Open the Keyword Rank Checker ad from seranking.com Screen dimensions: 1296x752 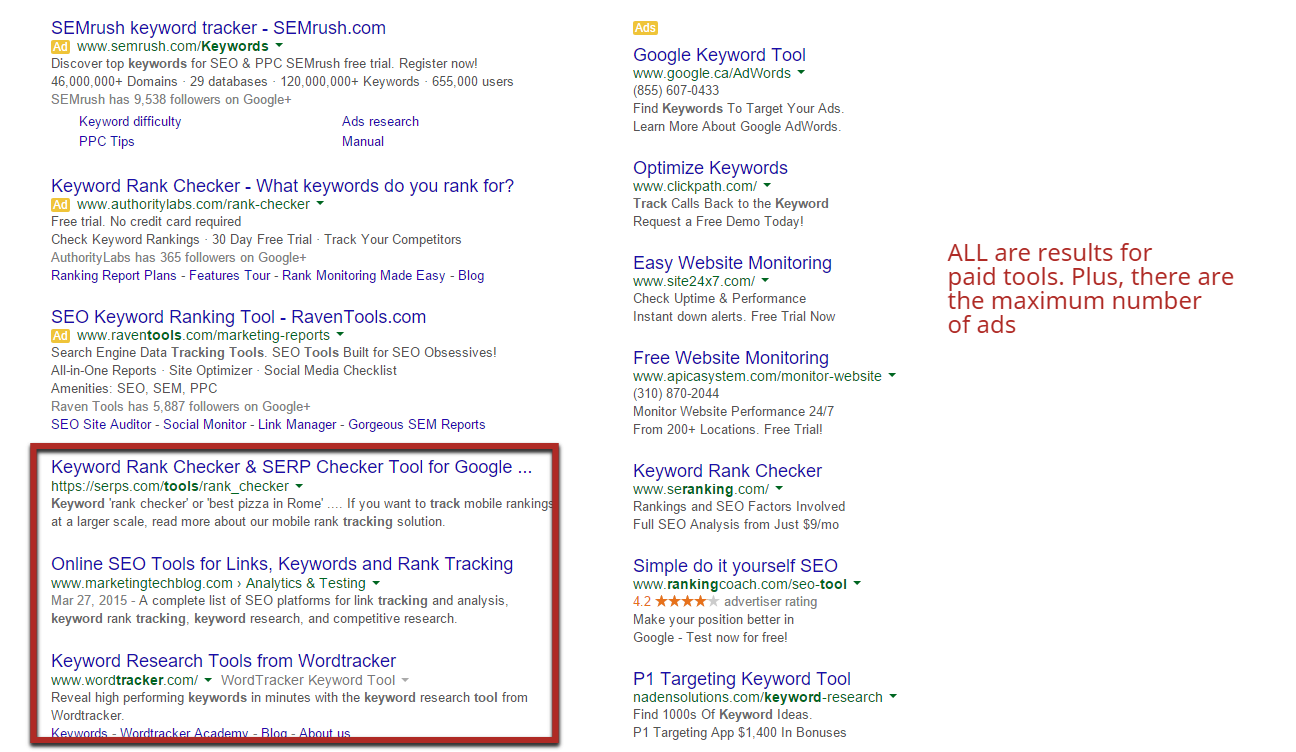point(727,471)
